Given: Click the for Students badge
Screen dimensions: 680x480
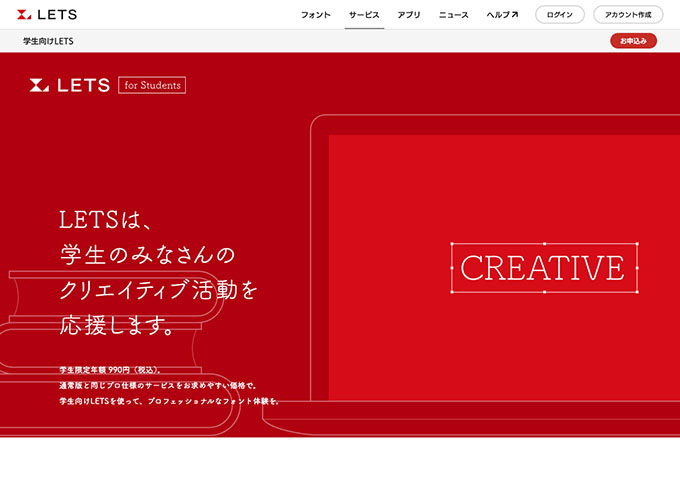Looking at the screenshot, I should coord(152,85).
